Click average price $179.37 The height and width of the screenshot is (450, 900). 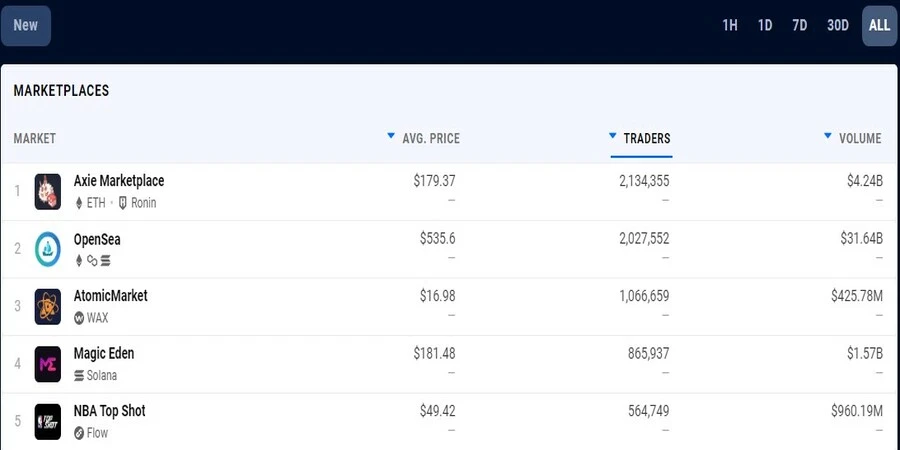click(435, 181)
